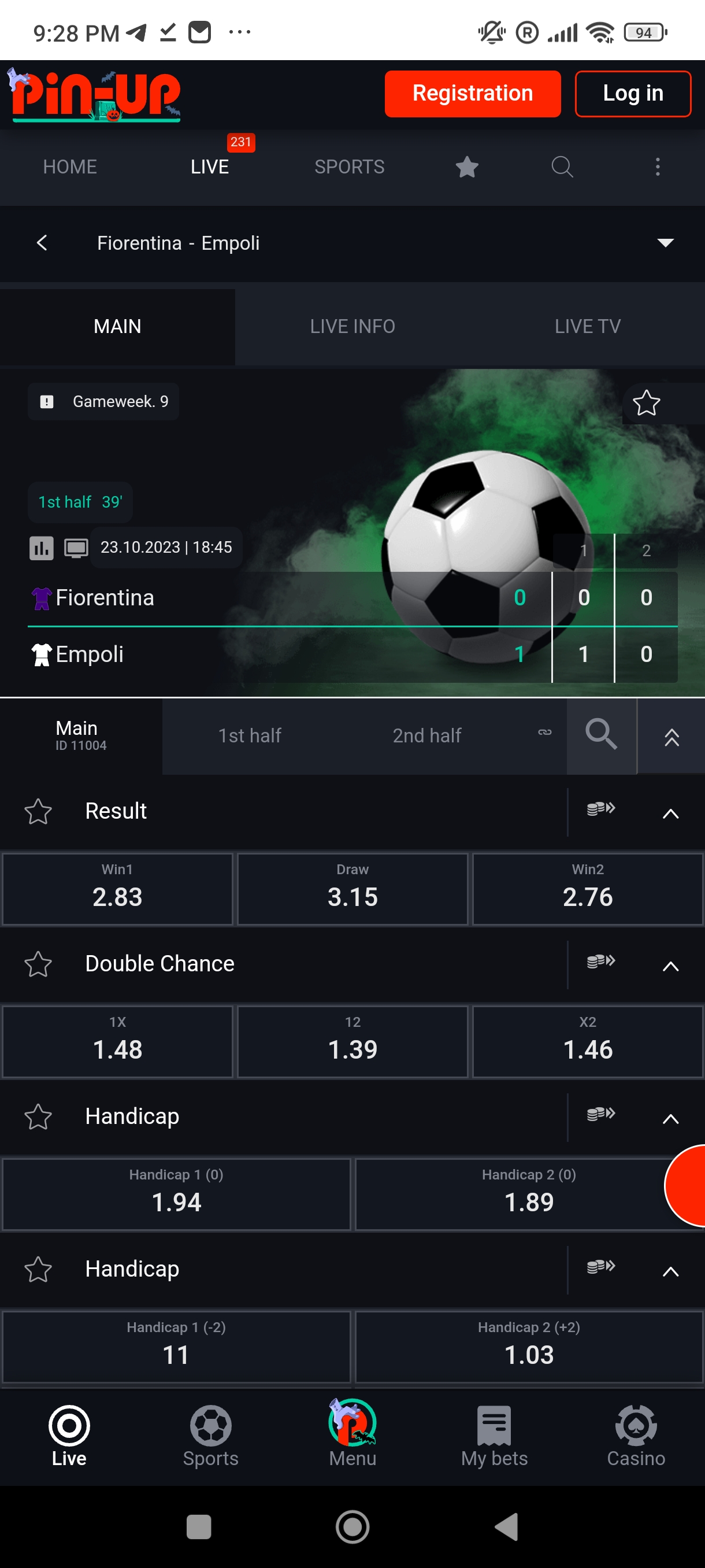The height and width of the screenshot is (1568, 705).
Task: Switch to the LIVE INFO tab
Action: tap(352, 327)
